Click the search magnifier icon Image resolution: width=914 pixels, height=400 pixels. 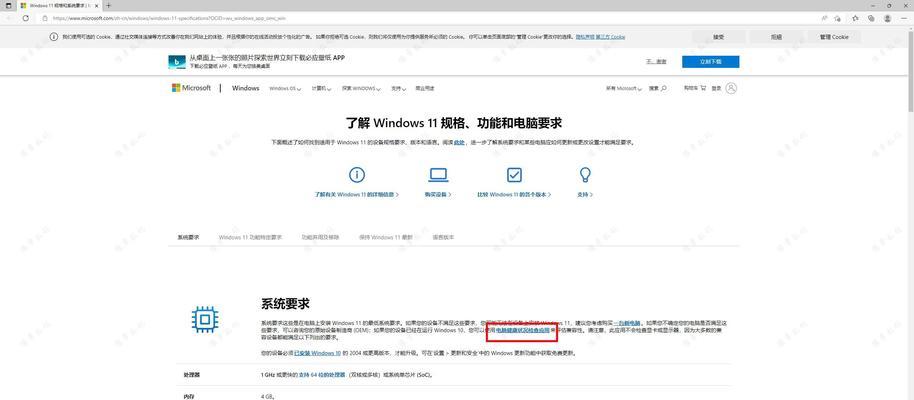663,89
